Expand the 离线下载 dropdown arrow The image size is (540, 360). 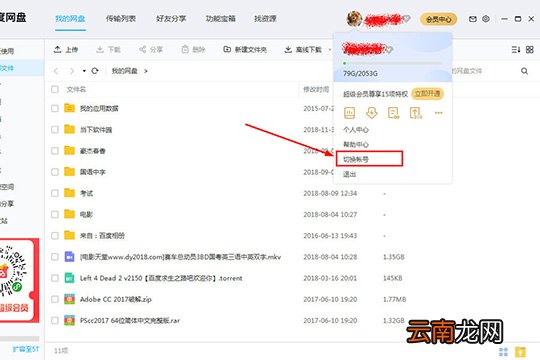330,50
